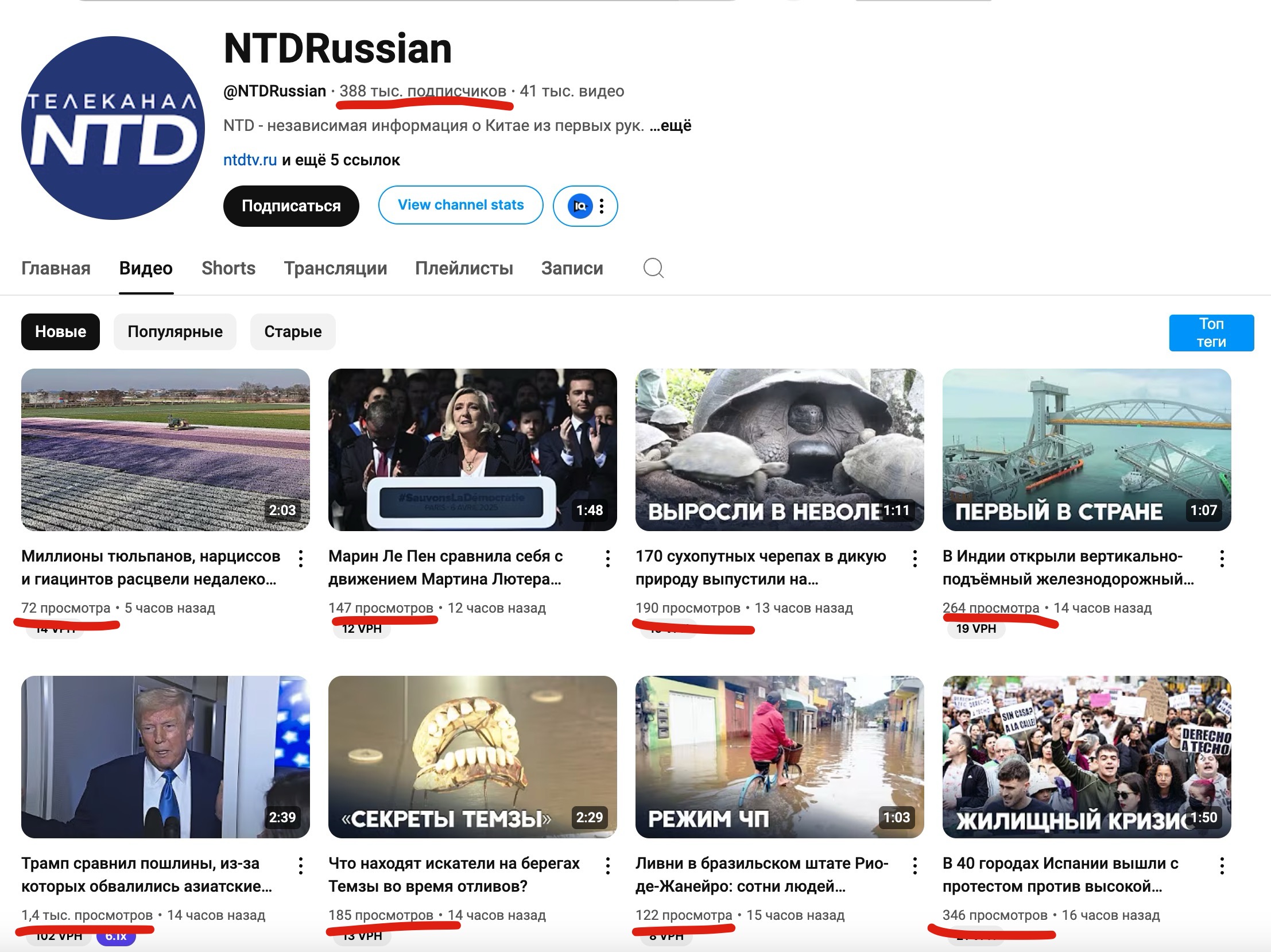Open more options for tortoises video
1271x952 pixels.
tap(914, 559)
